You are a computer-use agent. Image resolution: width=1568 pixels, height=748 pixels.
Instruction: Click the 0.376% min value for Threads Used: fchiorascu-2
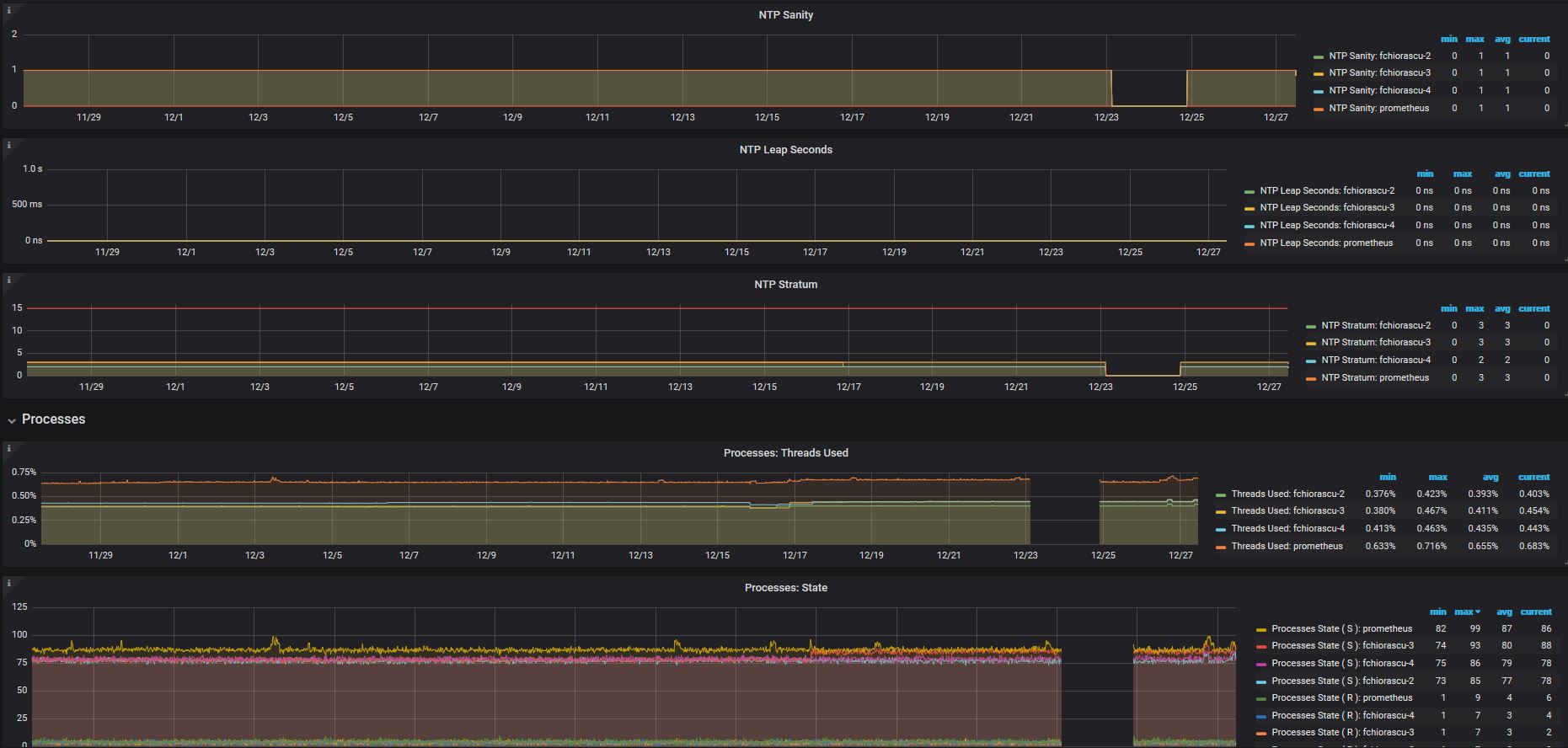1380,494
